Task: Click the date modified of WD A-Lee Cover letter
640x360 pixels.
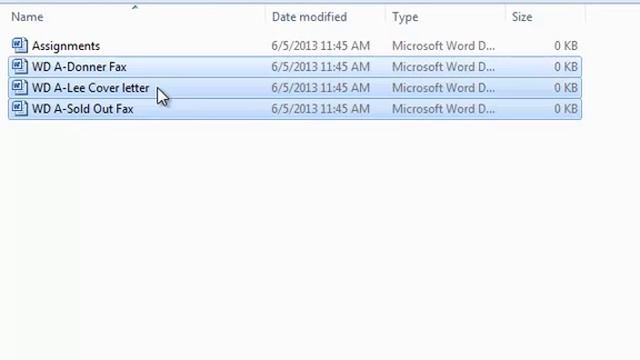Action: 321,88
